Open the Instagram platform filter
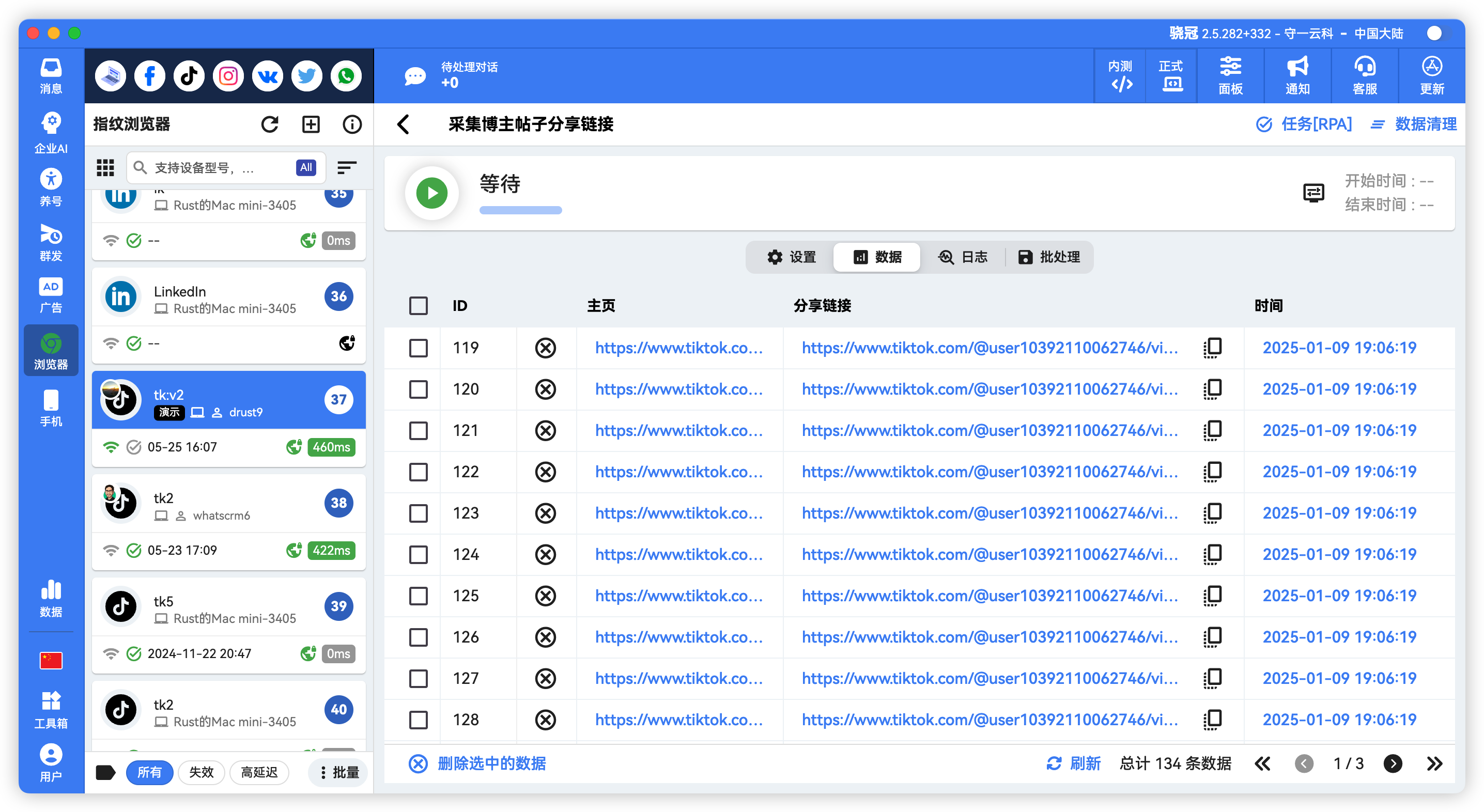1484x812 pixels. click(227, 75)
